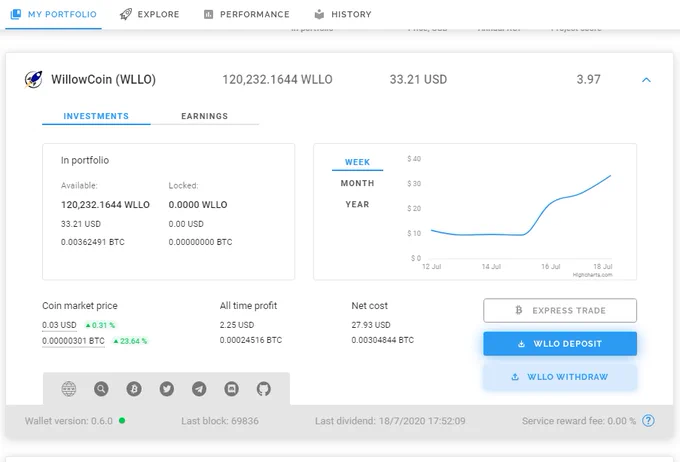Click the 0.0000 WLLO locked amount
The width and height of the screenshot is (680, 462).
(198, 205)
